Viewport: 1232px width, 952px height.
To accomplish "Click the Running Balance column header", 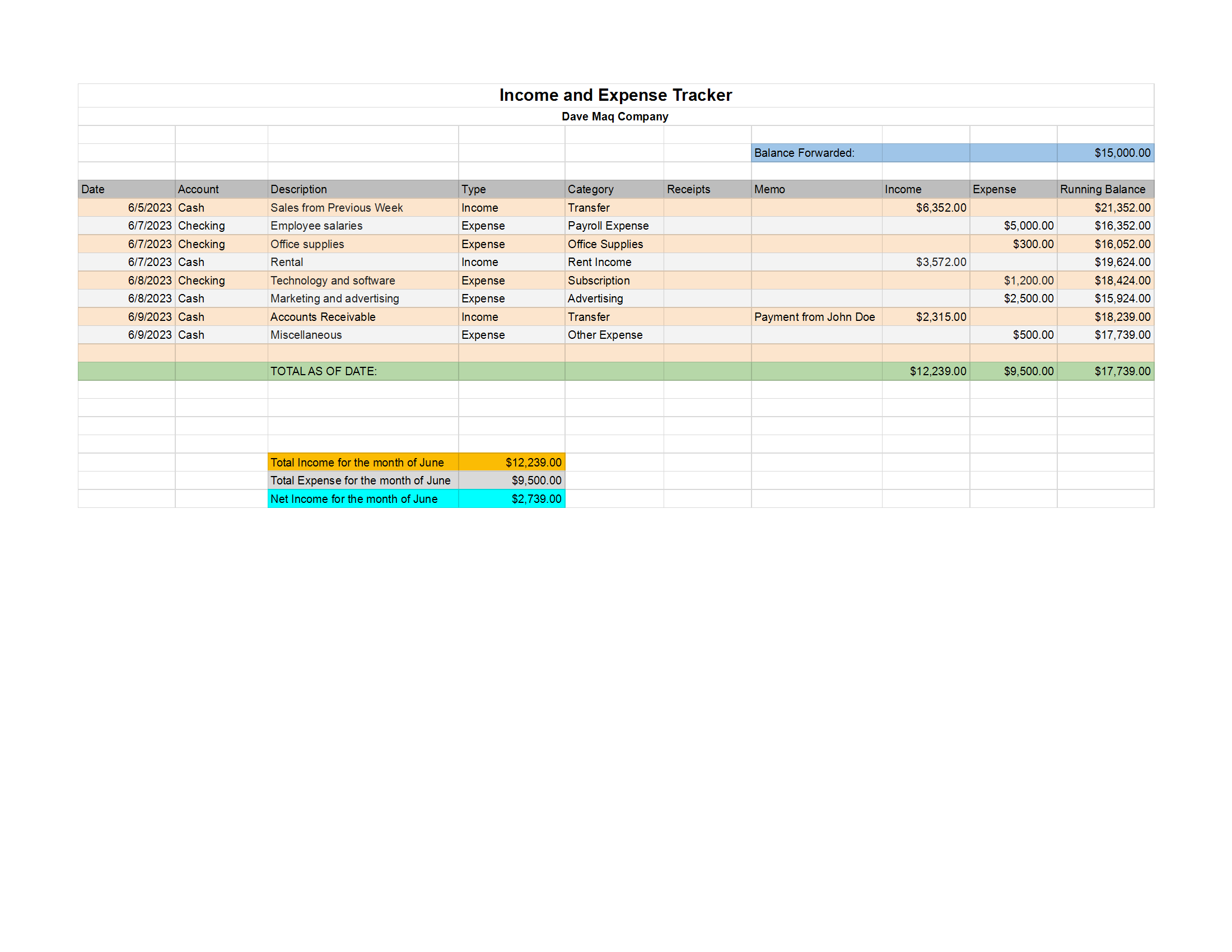I will 1102,189.
